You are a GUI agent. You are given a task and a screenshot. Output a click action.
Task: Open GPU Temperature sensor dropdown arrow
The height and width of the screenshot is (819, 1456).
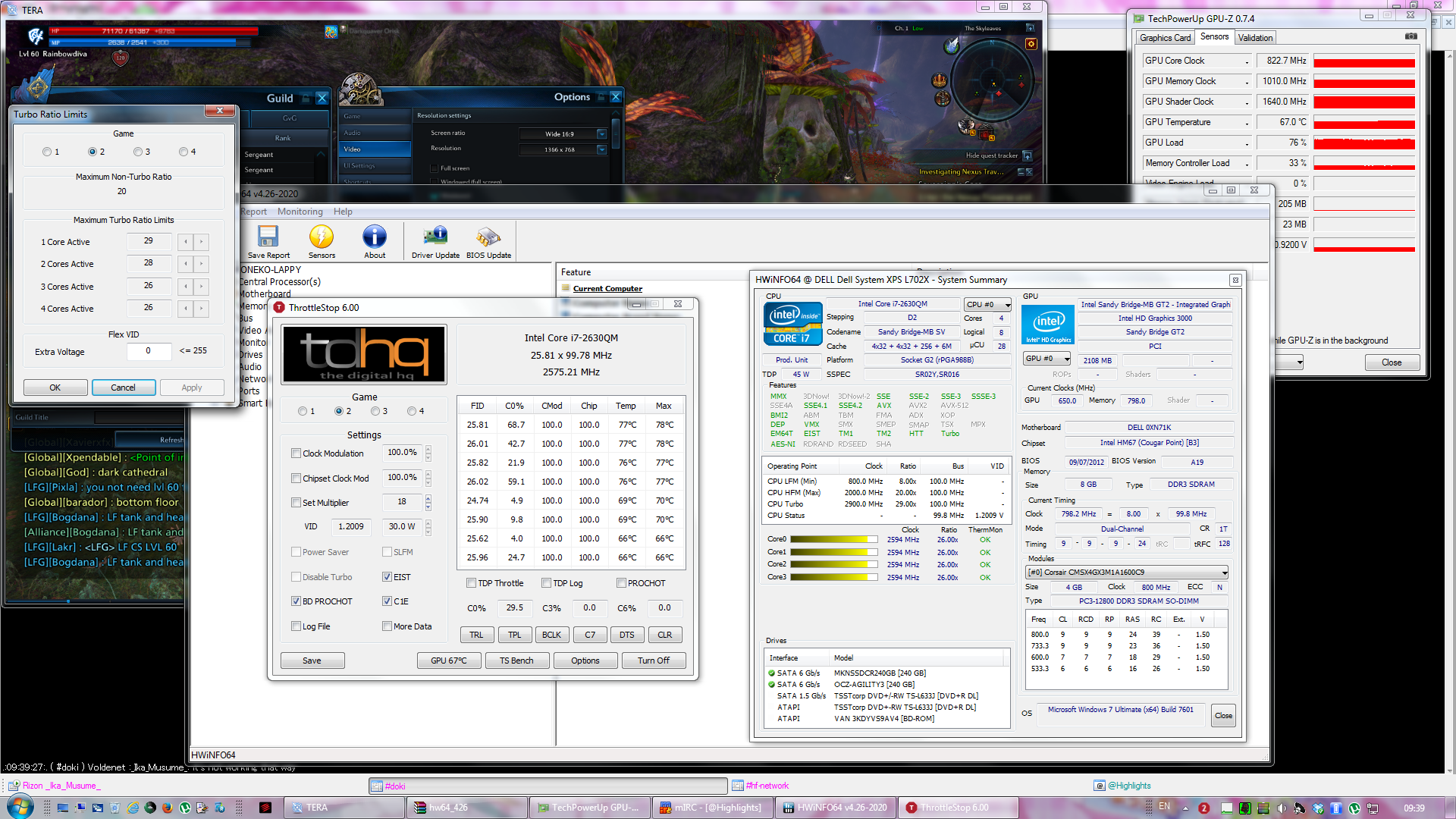tap(1247, 123)
